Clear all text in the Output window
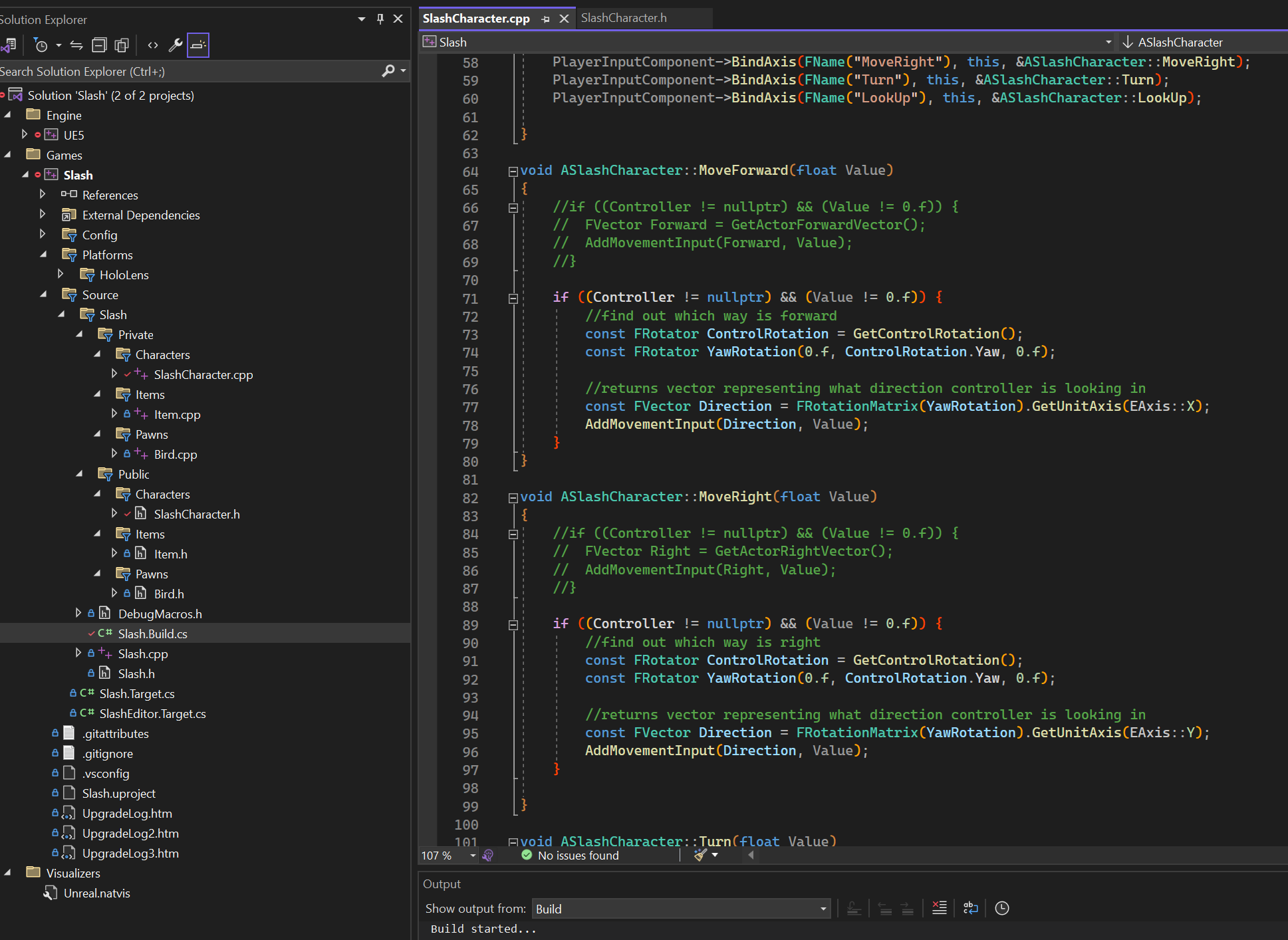1288x940 pixels. coord(940,908)
